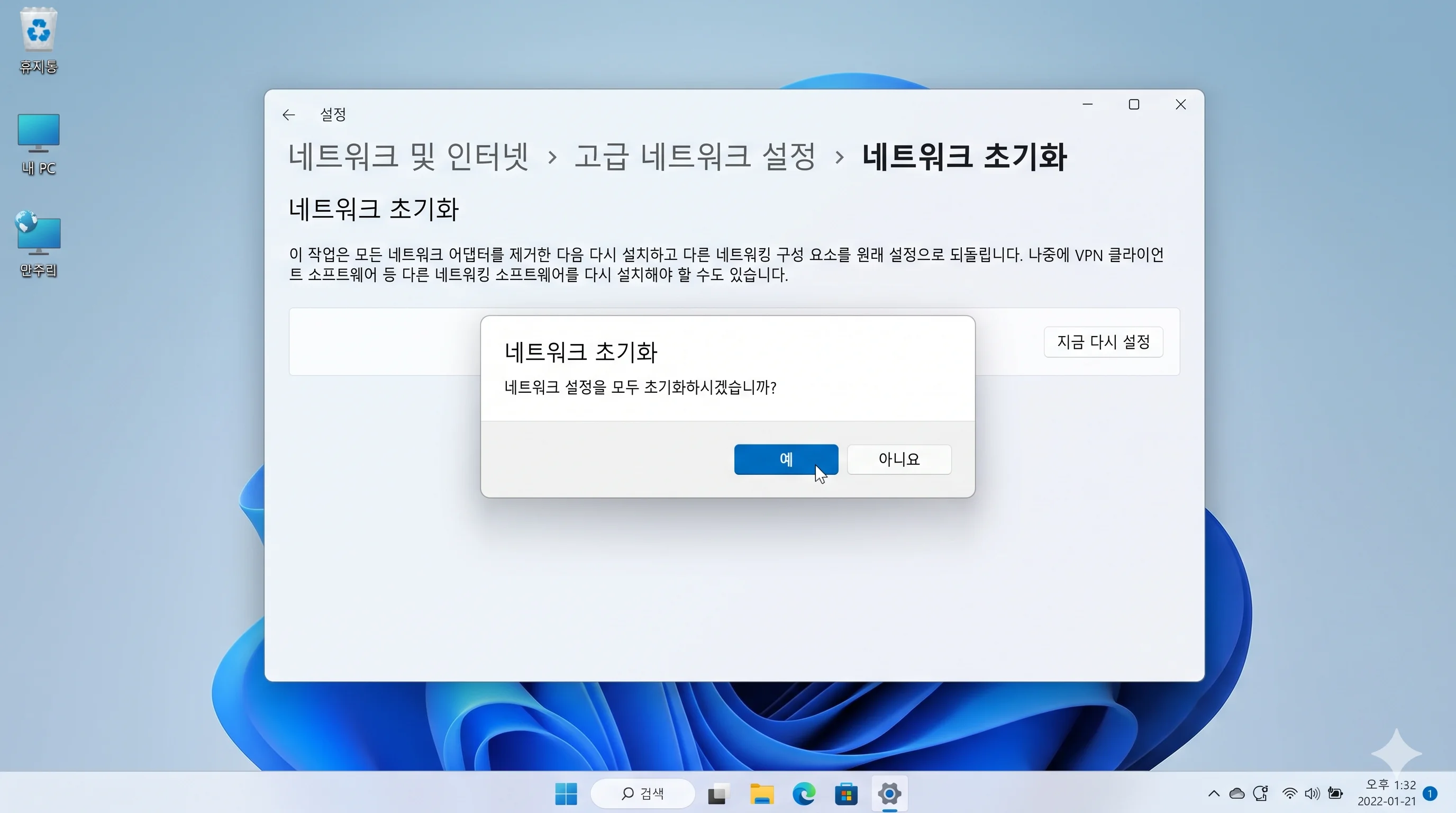Screen dimensions: 1456x813
Task: Expand hidden system tray icons
Action: [1214, 794]
